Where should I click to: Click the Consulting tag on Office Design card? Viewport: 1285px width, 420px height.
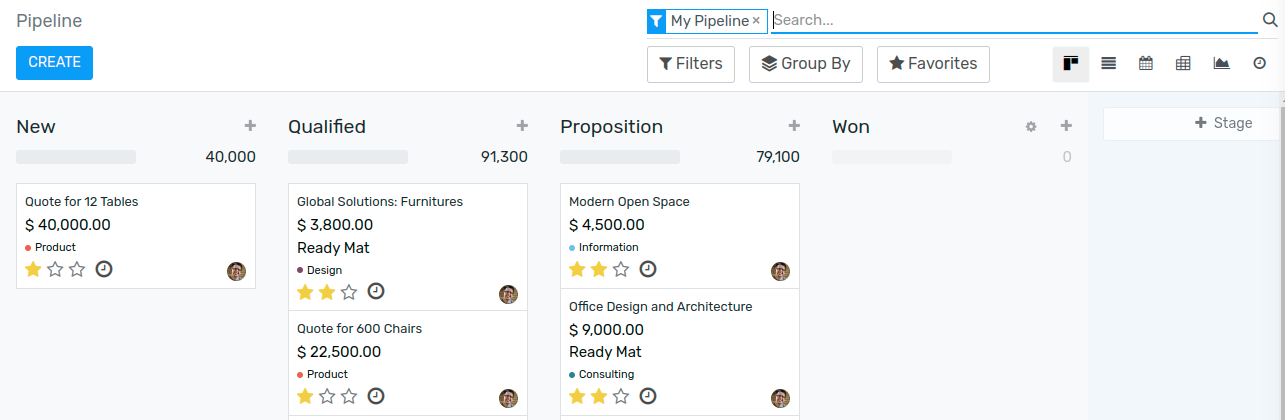pos(601,374)
